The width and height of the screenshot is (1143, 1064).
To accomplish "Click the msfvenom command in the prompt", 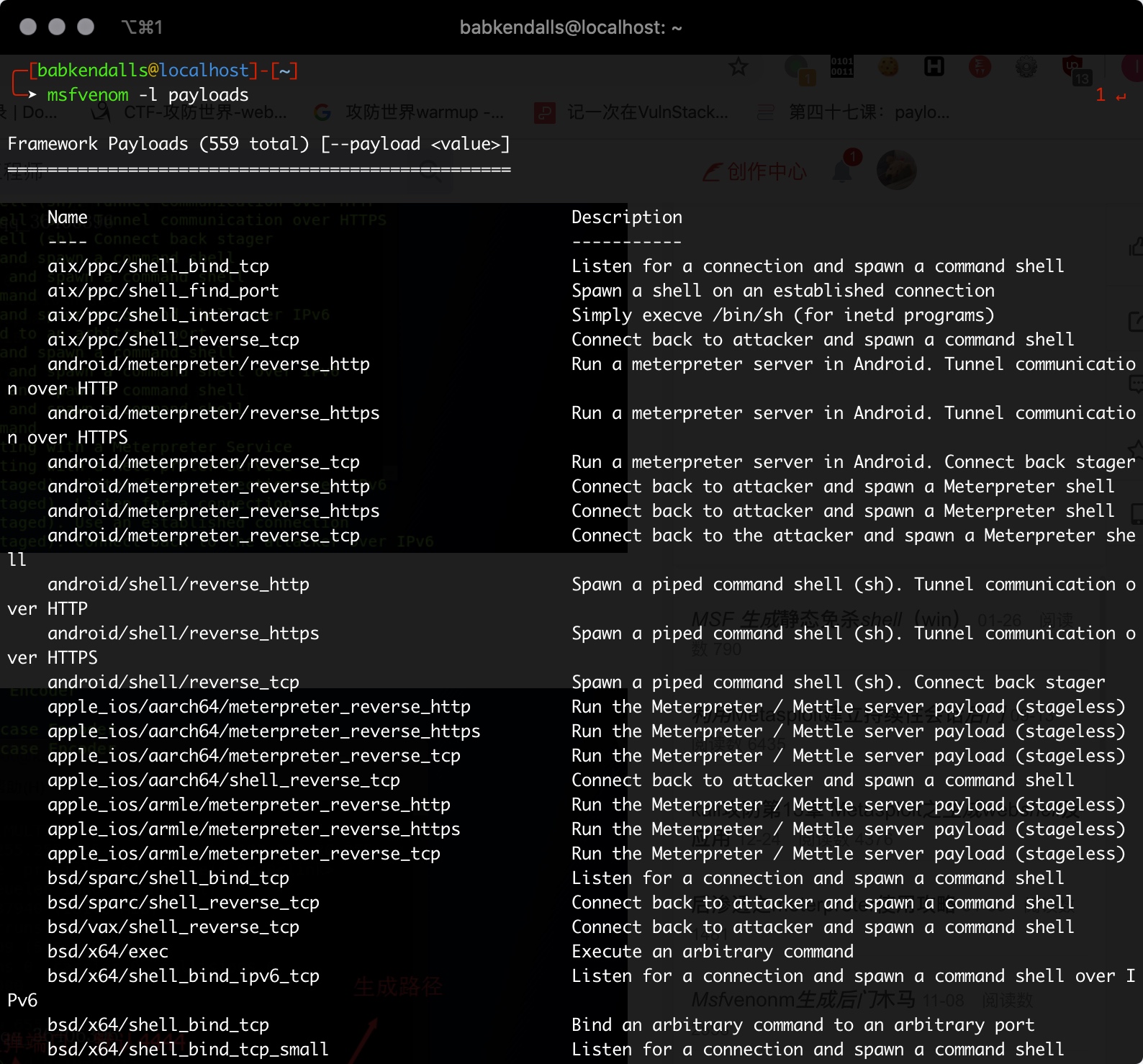I will point(88,95).
